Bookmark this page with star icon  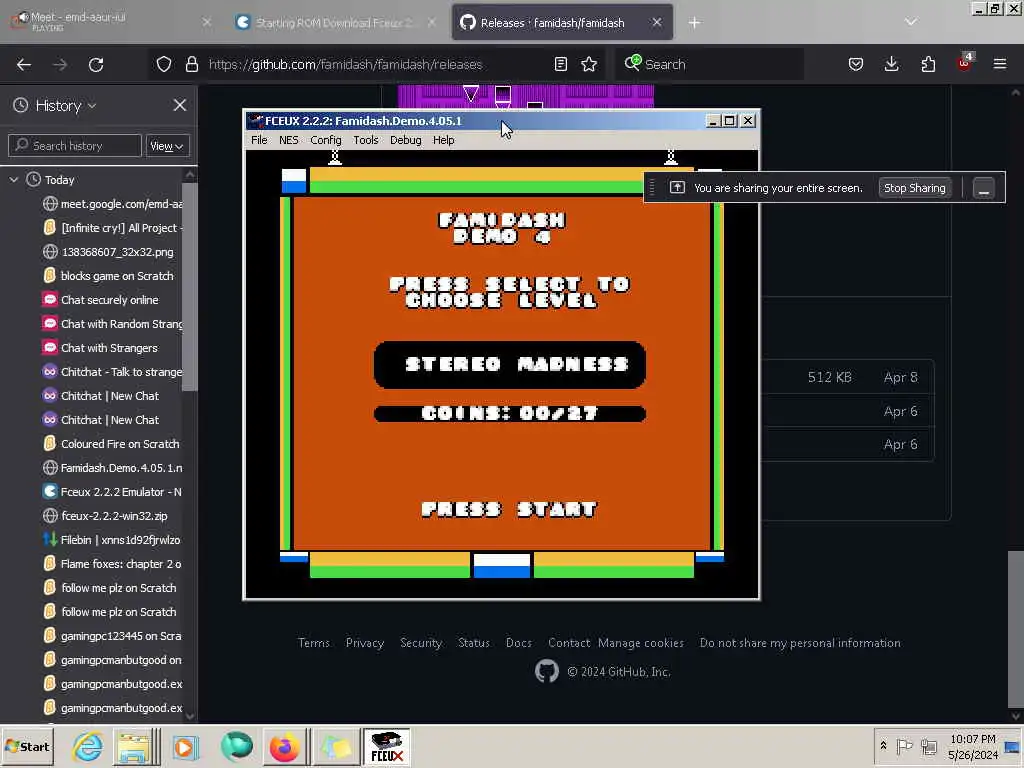589,64
